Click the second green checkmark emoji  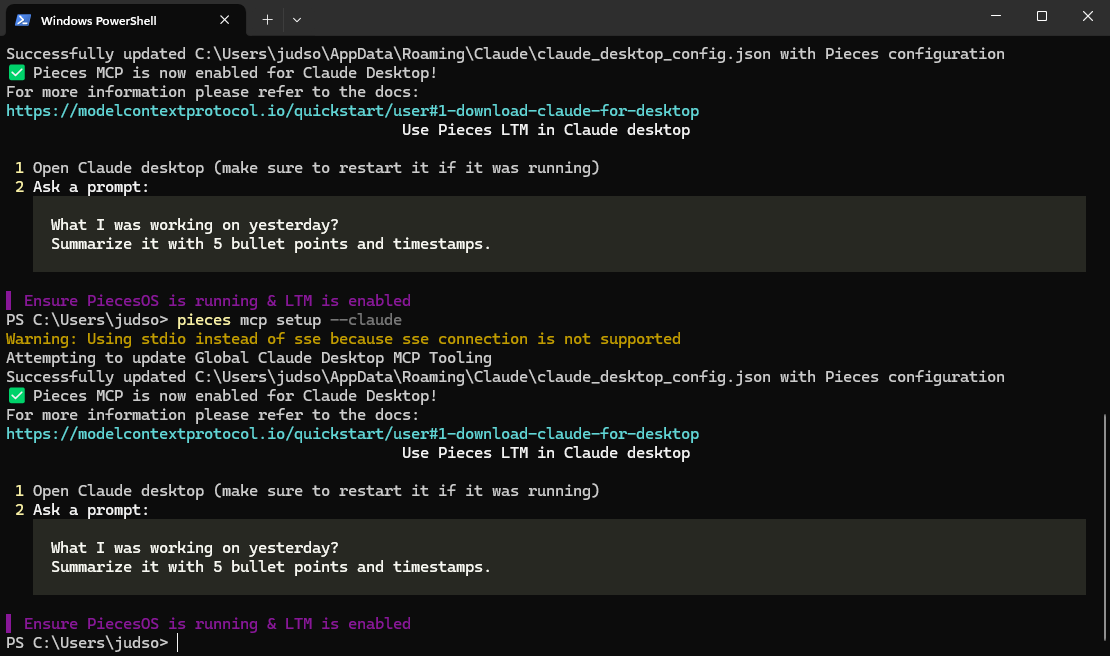[17, 396]
